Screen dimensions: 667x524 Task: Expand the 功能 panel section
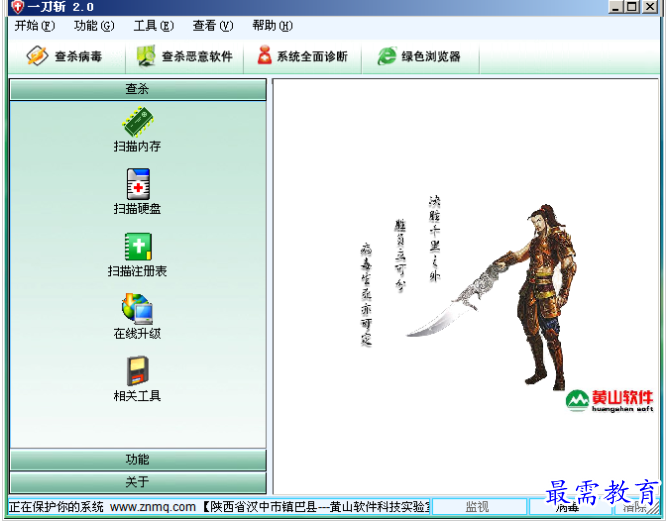pos(138,460)
